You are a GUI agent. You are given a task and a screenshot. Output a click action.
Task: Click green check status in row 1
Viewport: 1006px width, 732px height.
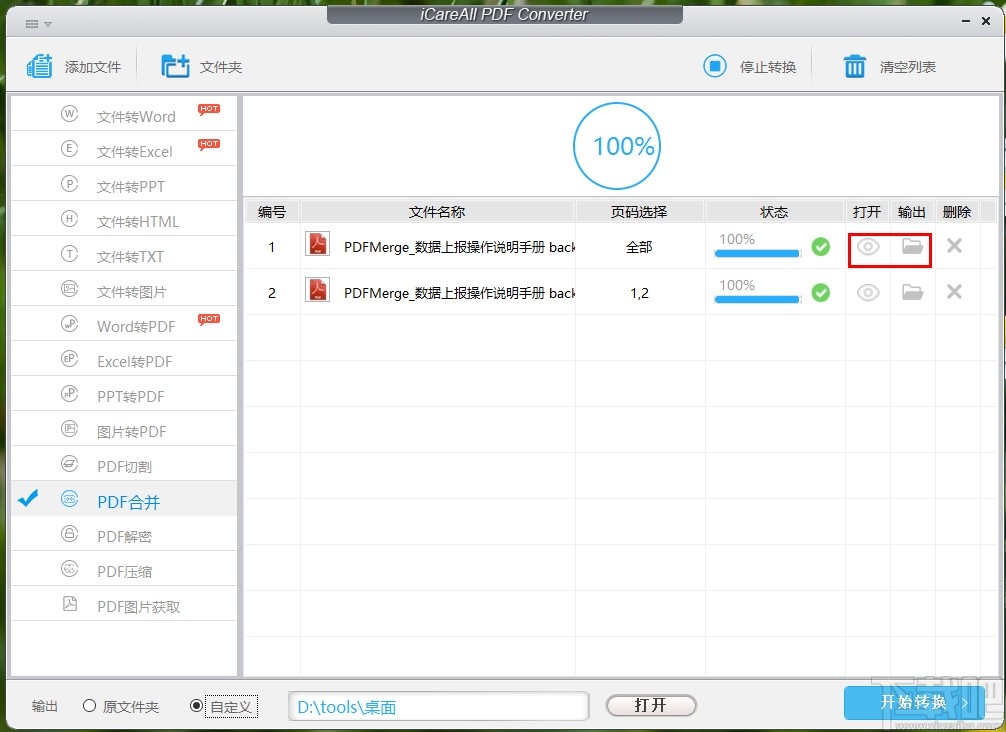(821, 246)
